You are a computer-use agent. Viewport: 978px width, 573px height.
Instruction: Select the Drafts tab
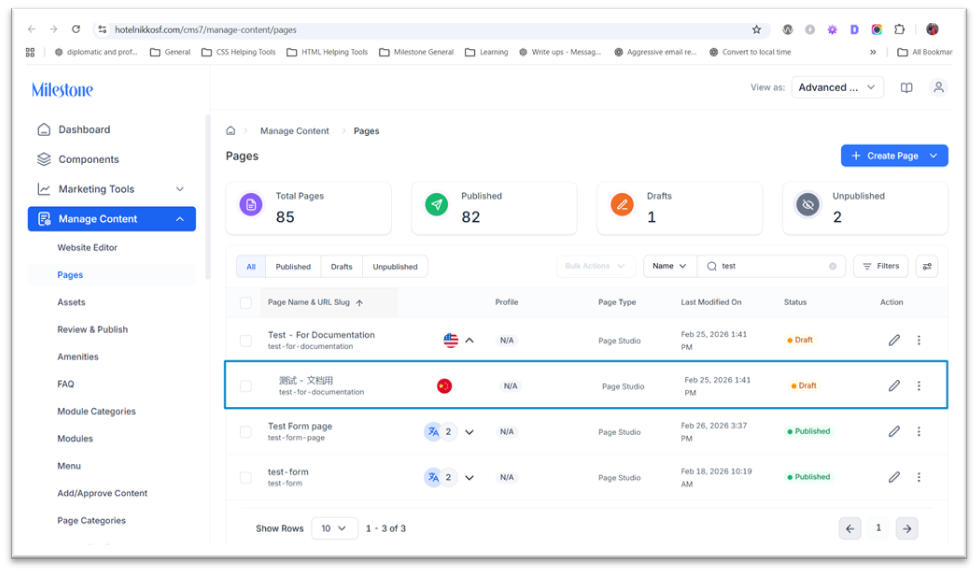pyautogui.click(x=341, y=267)
